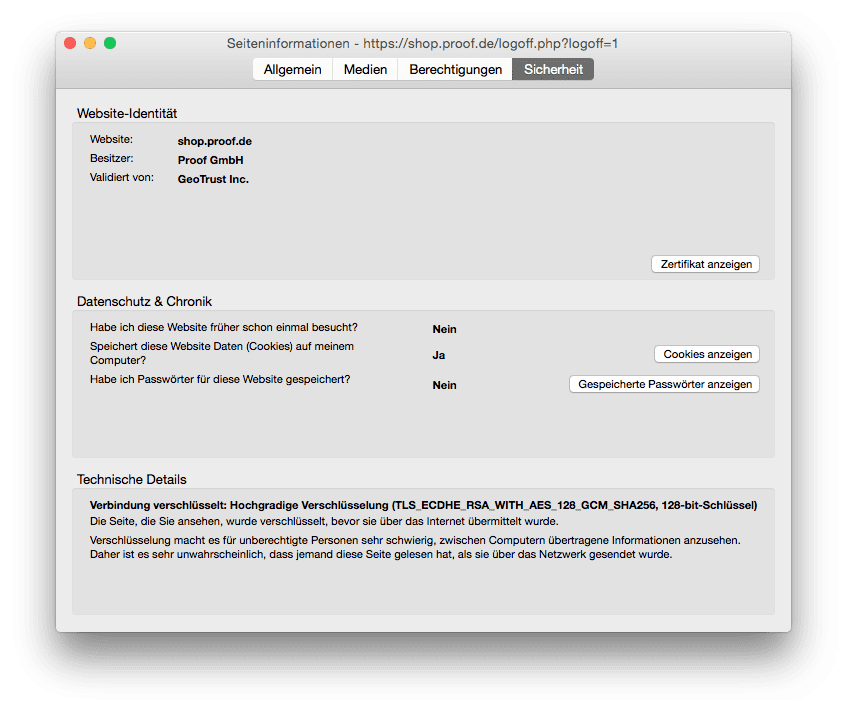Viewport: 847px width, 712px height.
Task: Click the 'Besitzer:' label
Action: click(111, 158)
